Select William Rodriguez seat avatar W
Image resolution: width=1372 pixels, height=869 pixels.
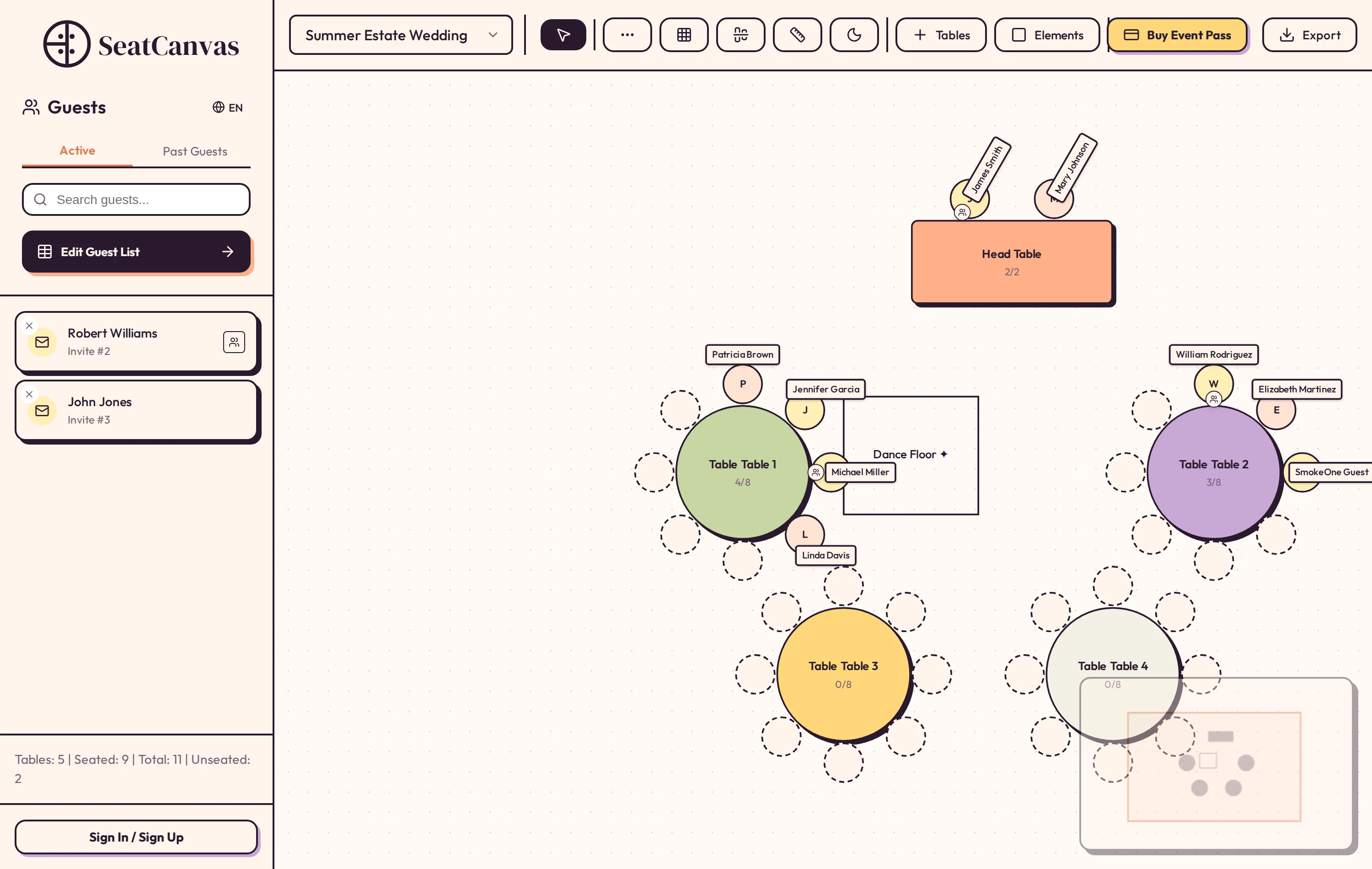coord(1214,383)
